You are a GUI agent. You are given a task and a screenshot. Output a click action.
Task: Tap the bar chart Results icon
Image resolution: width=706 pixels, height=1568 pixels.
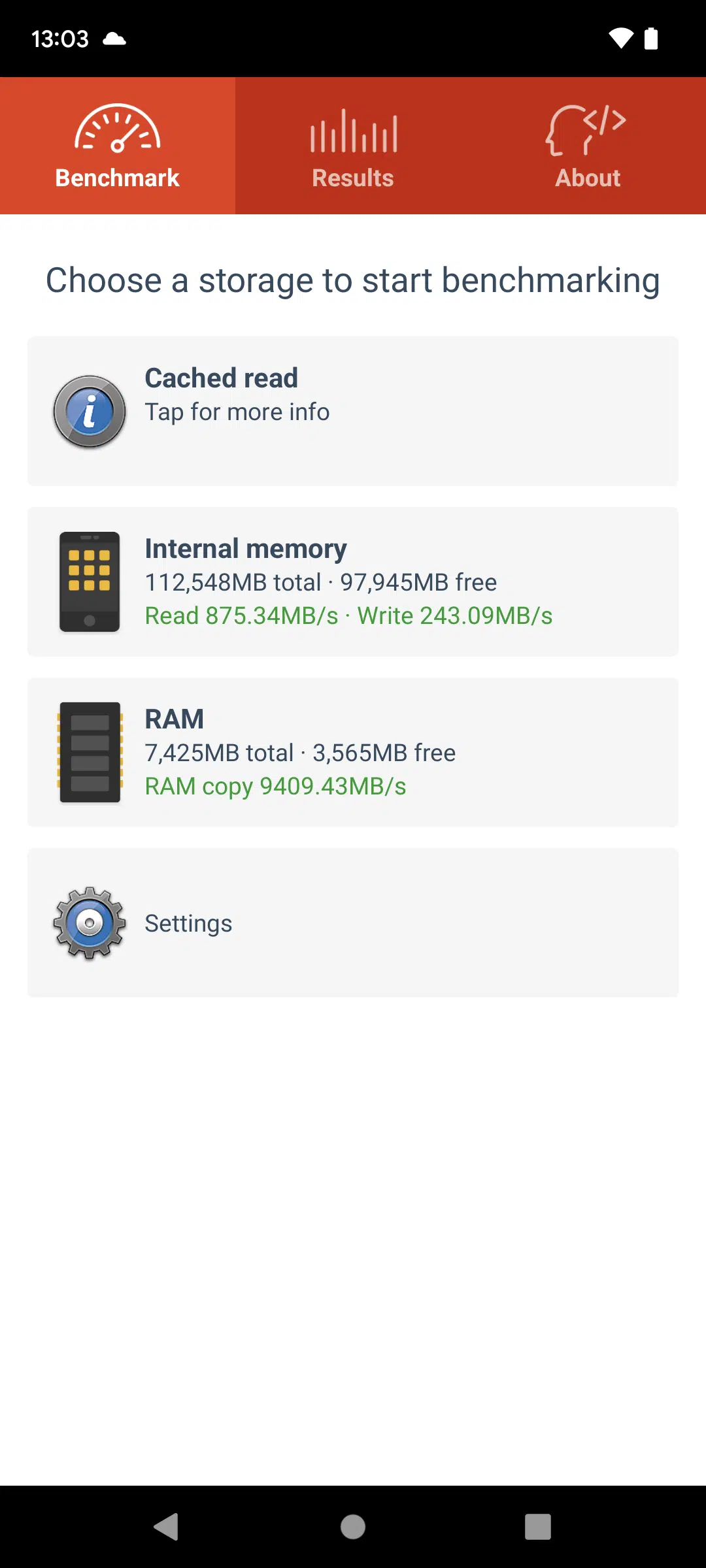(x=353, y=131)
